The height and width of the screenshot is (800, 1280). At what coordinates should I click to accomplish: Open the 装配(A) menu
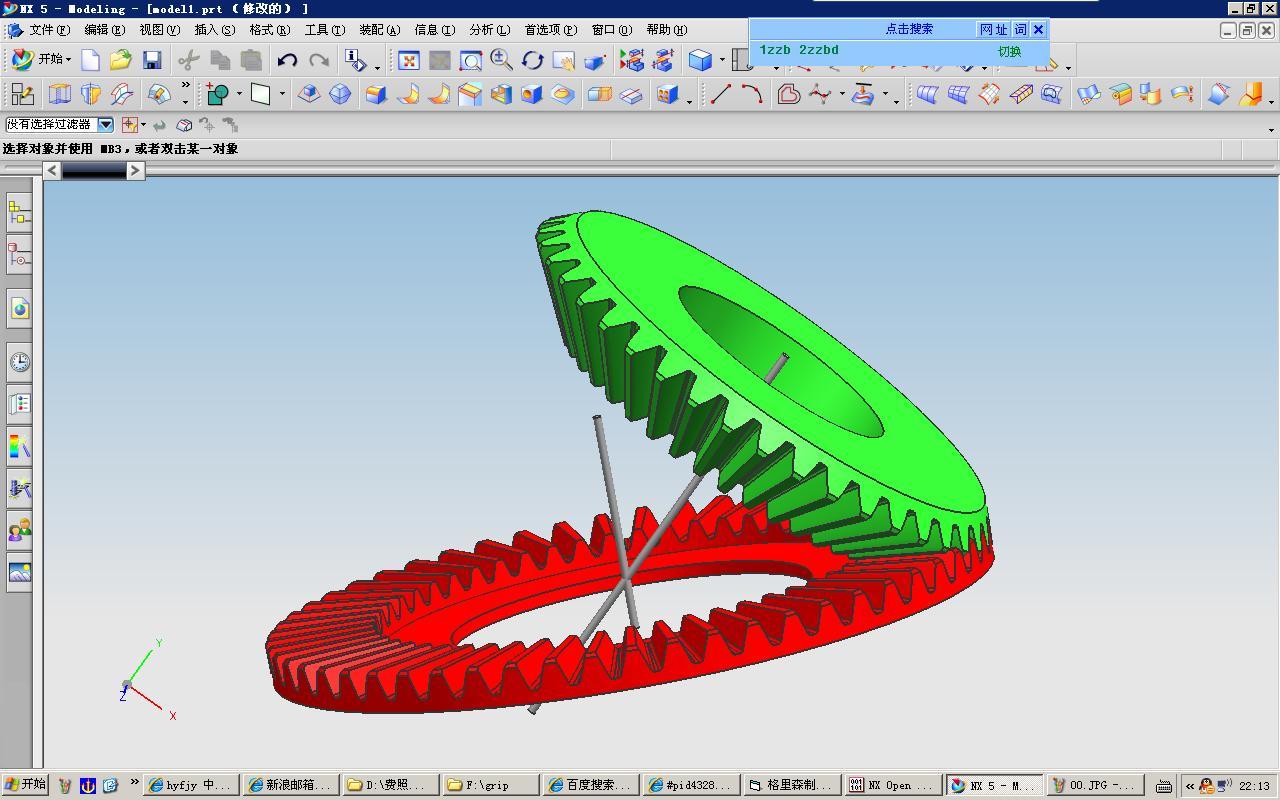(x=380, y=30)
